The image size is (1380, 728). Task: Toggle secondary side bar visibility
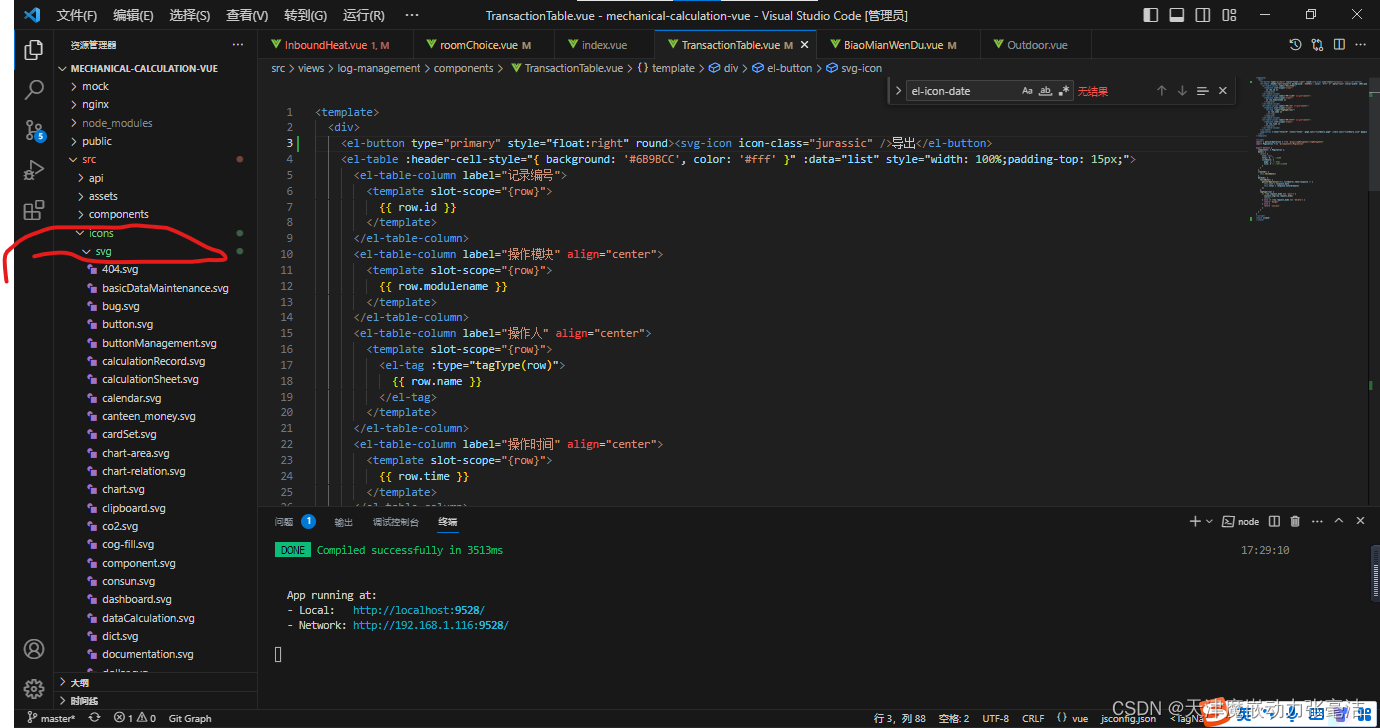1203,15
